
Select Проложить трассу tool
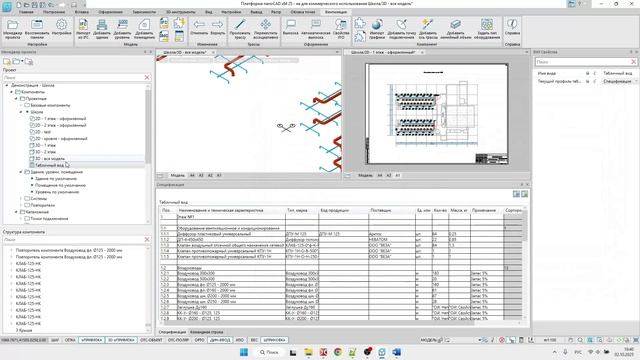240,29
